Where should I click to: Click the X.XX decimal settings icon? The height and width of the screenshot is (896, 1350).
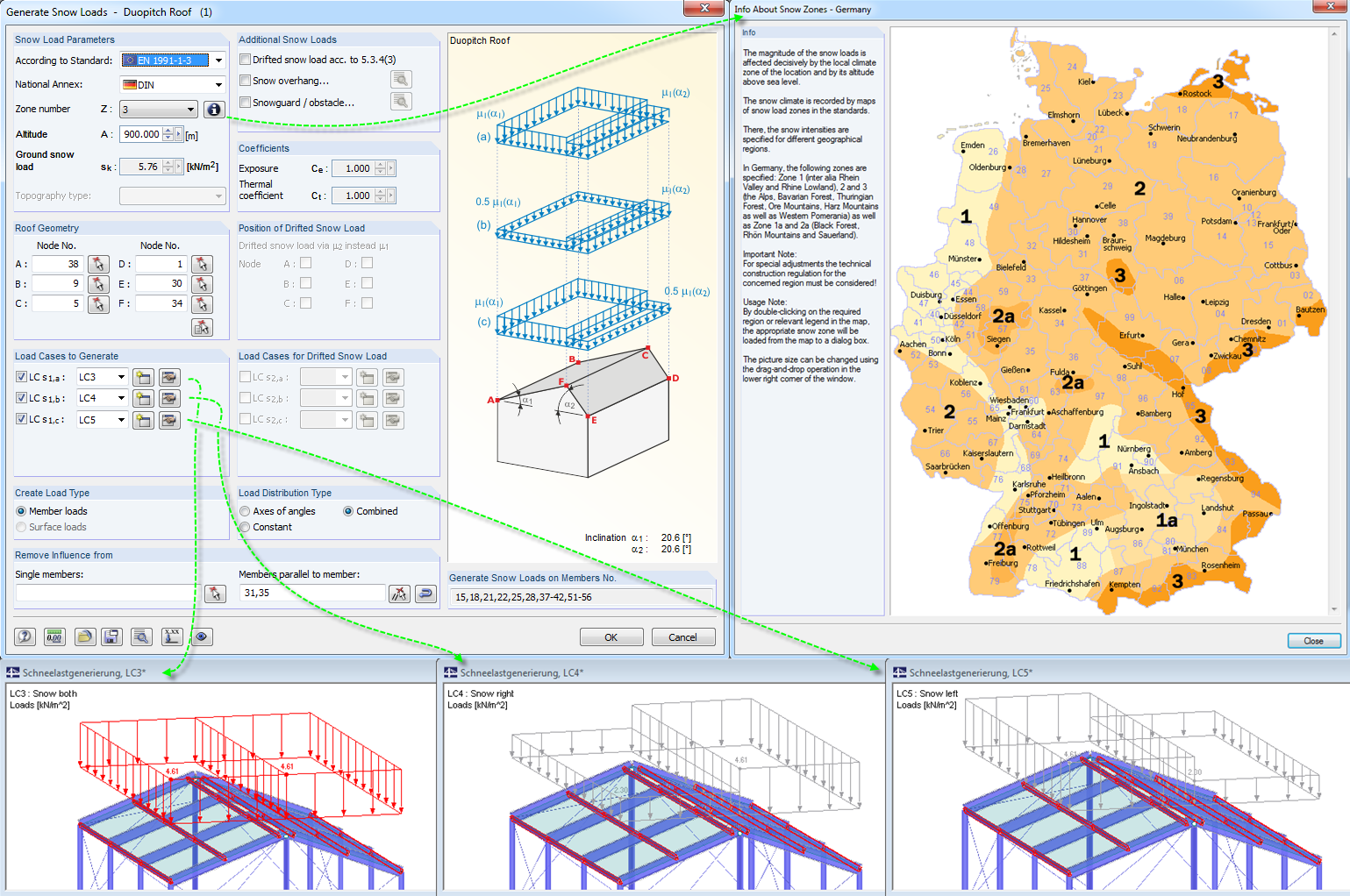click(x=172, y=637)
